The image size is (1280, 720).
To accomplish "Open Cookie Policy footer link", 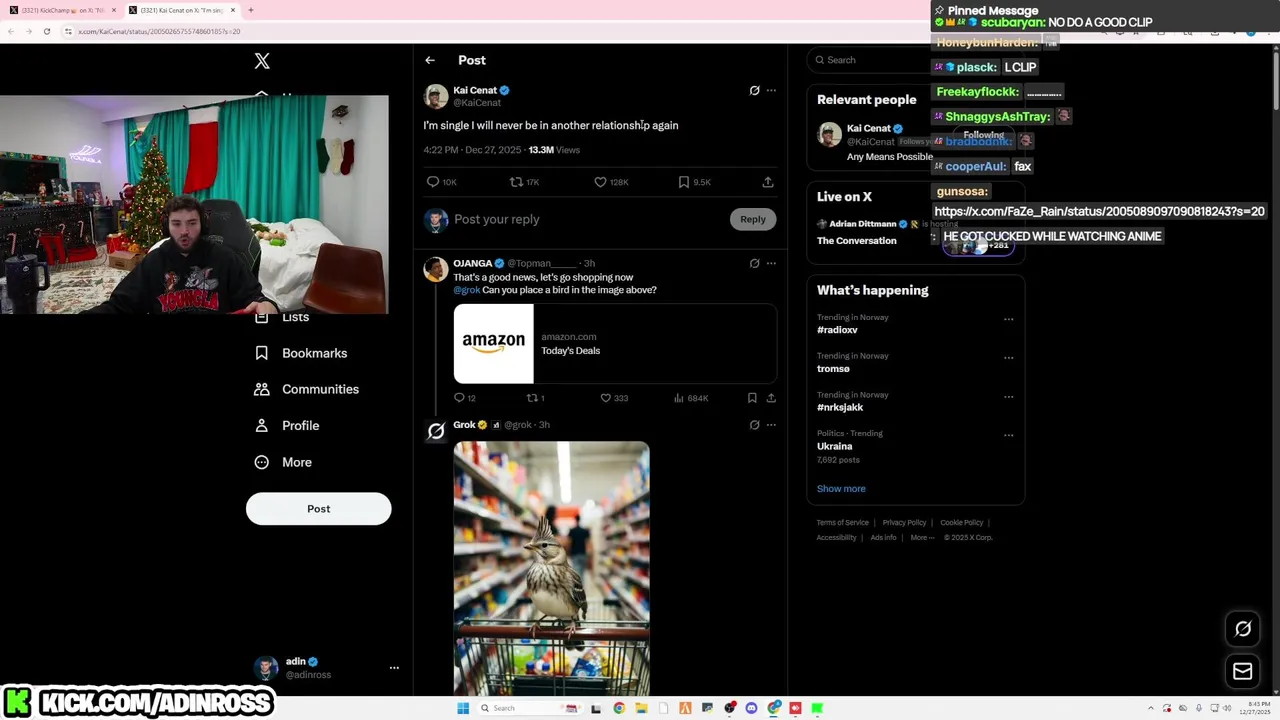I will coord(961,523).
